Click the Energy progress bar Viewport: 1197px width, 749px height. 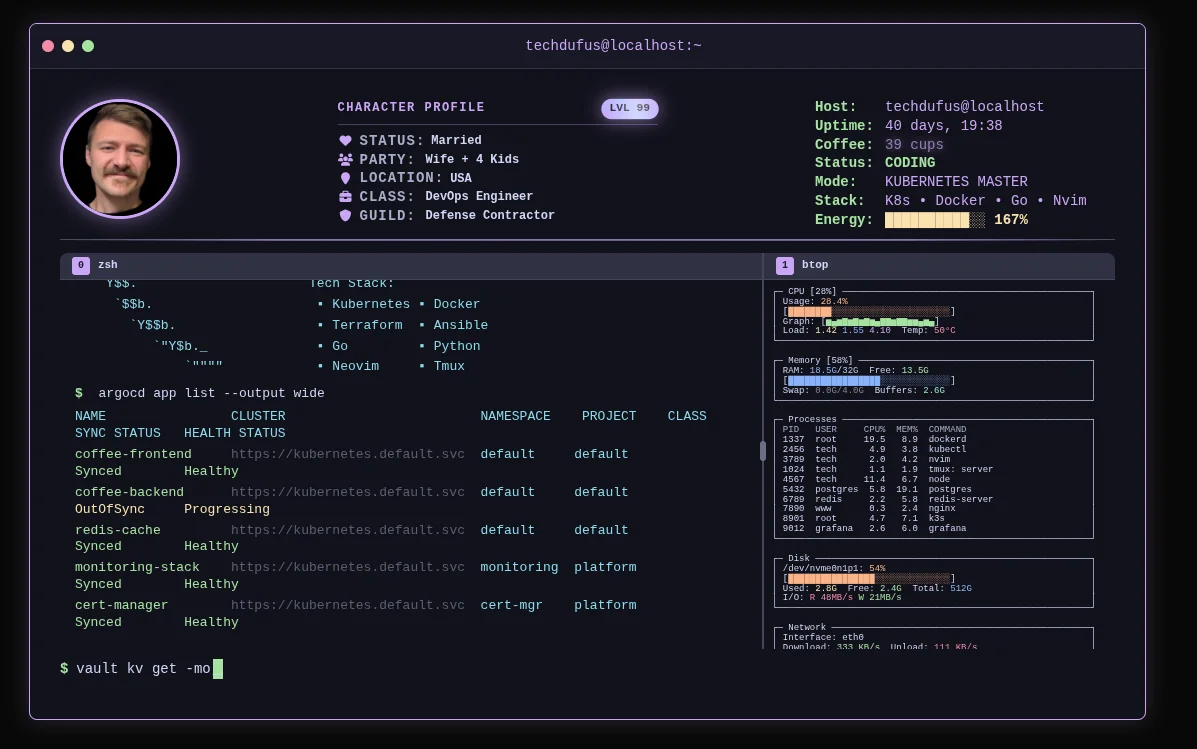[934, 220]
